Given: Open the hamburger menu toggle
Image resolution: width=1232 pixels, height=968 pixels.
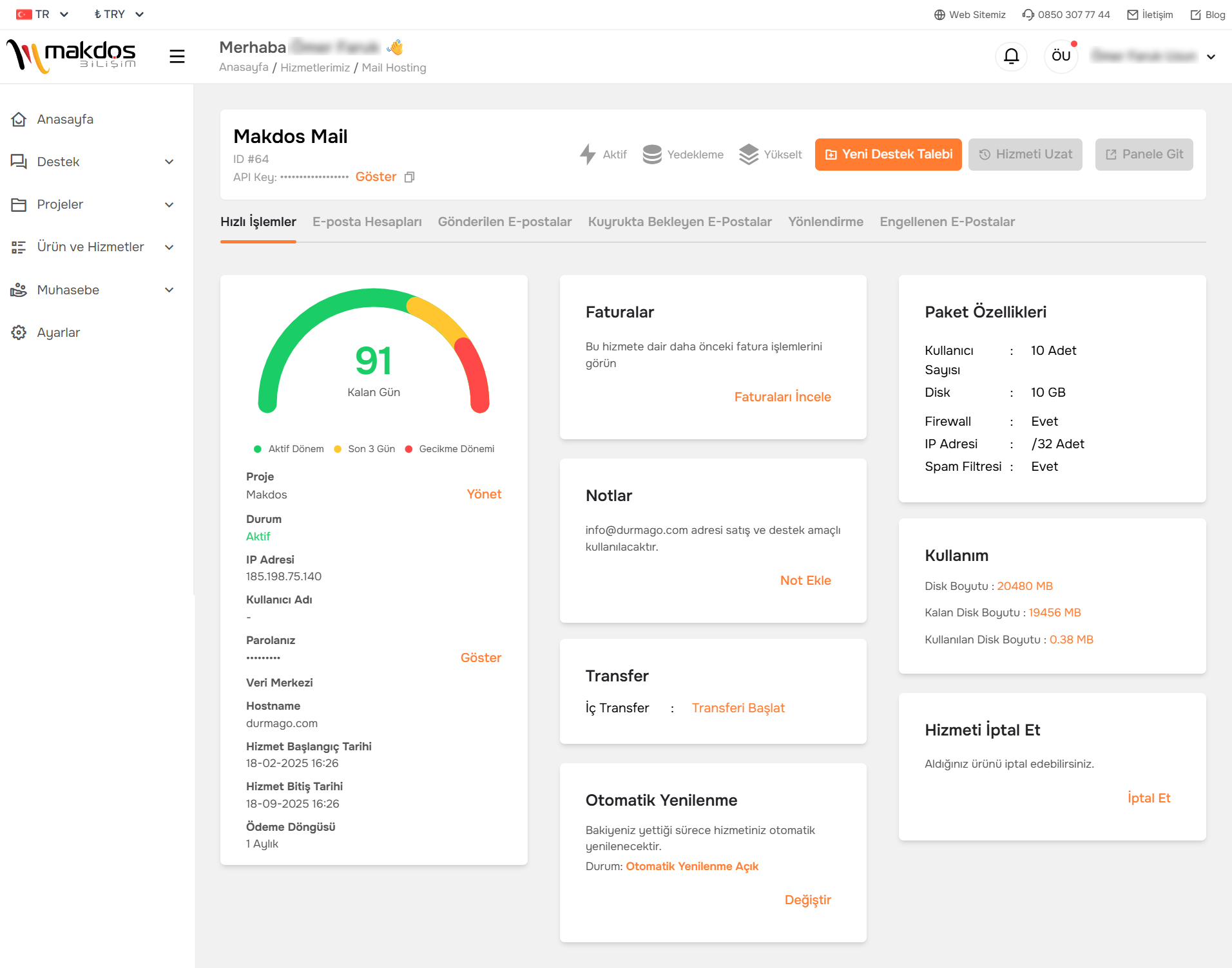Looking at the screenshot, I should [x=177, y=57].
